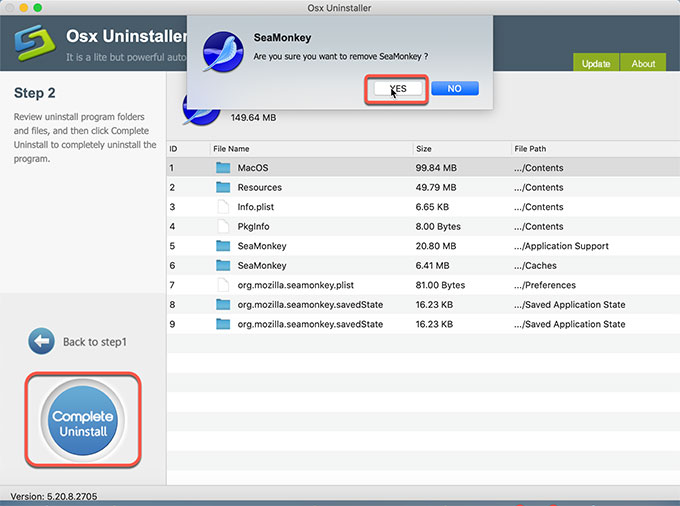The height and width of the screenshot is (506, 680).
Task: Select the Application Support SeaMonkey row
Action: tap(422, 246)
